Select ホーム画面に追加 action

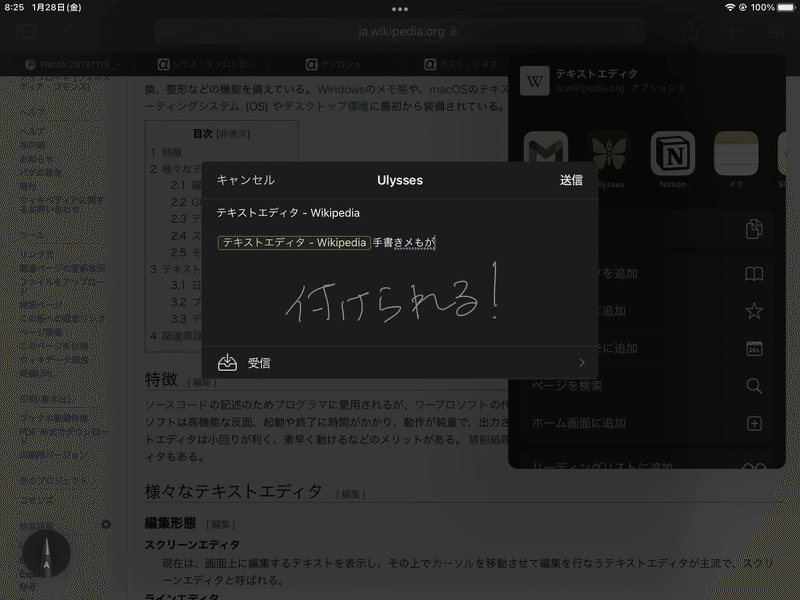[579, 423]
